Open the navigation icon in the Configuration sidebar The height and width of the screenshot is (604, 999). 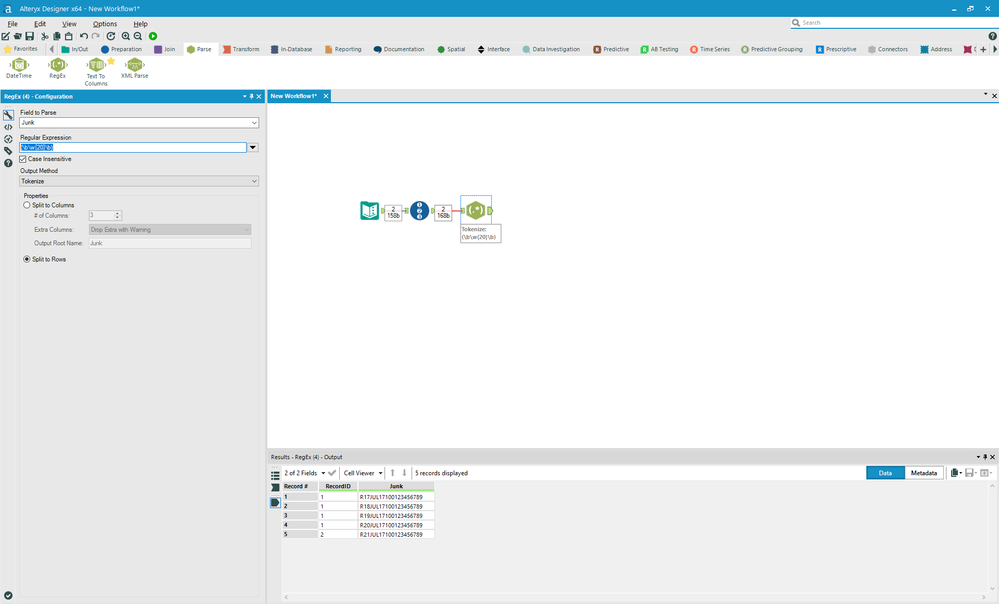tap(8, 139)
